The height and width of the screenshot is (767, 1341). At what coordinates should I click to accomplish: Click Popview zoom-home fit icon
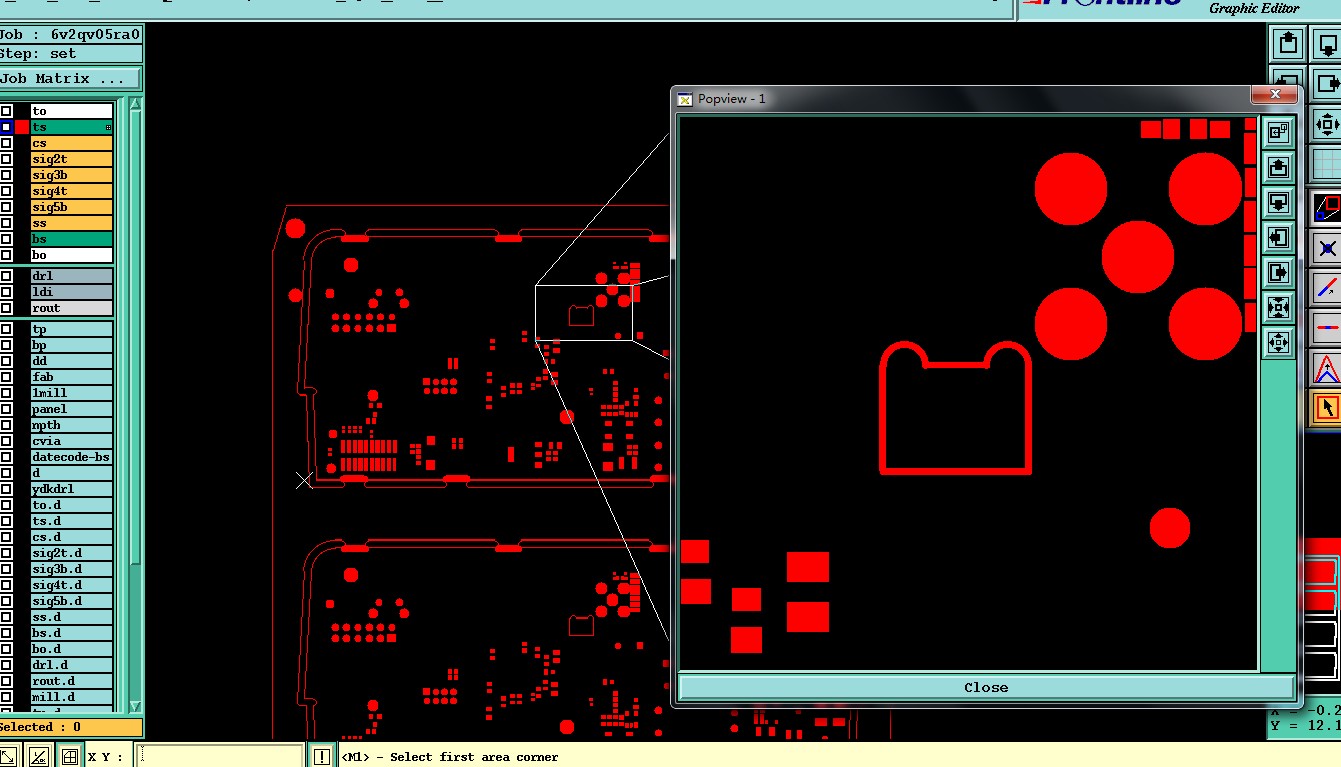pyautogui.click(x=1278, y=307)
